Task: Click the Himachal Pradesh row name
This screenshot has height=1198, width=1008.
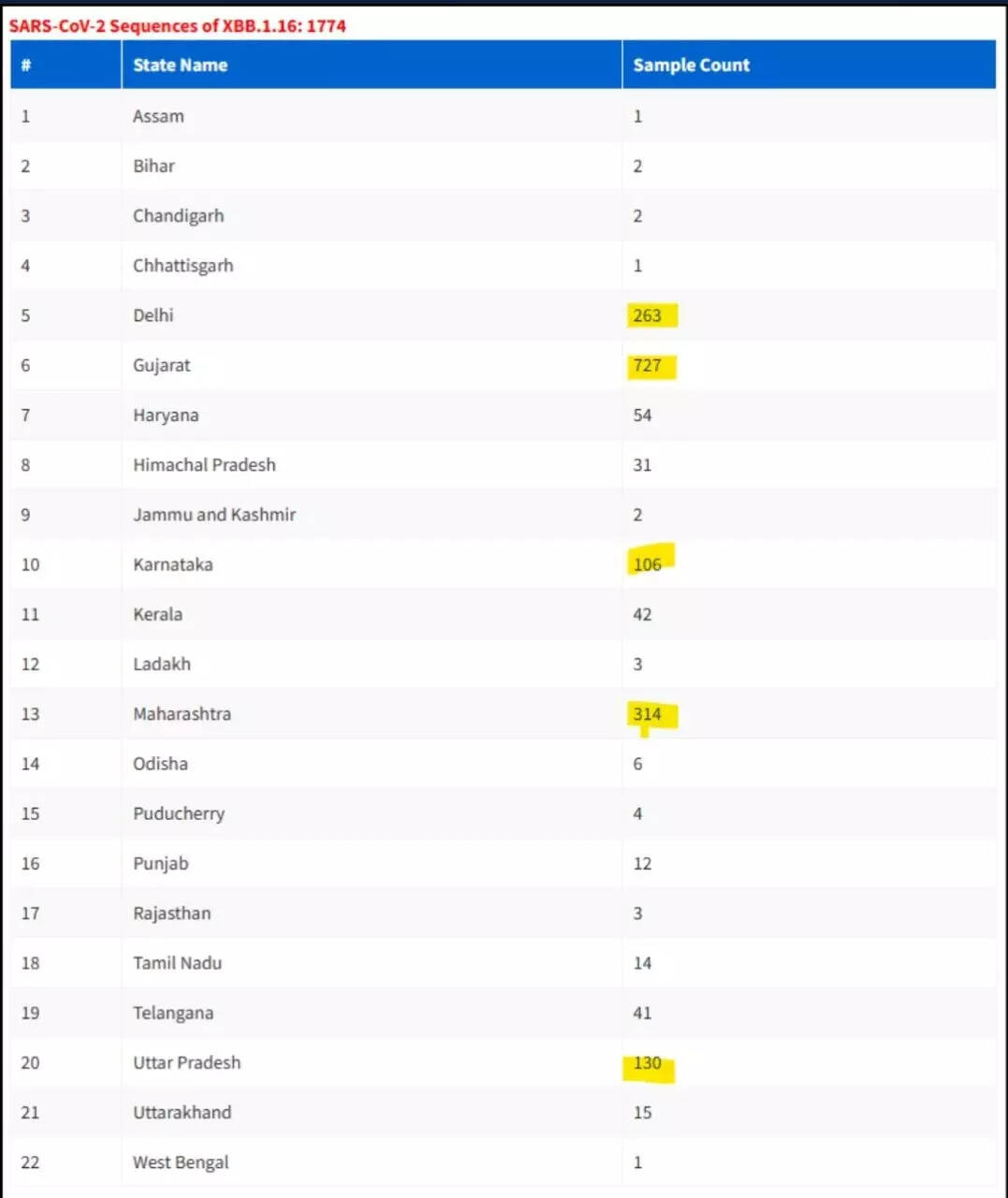Action: point(204,465)
